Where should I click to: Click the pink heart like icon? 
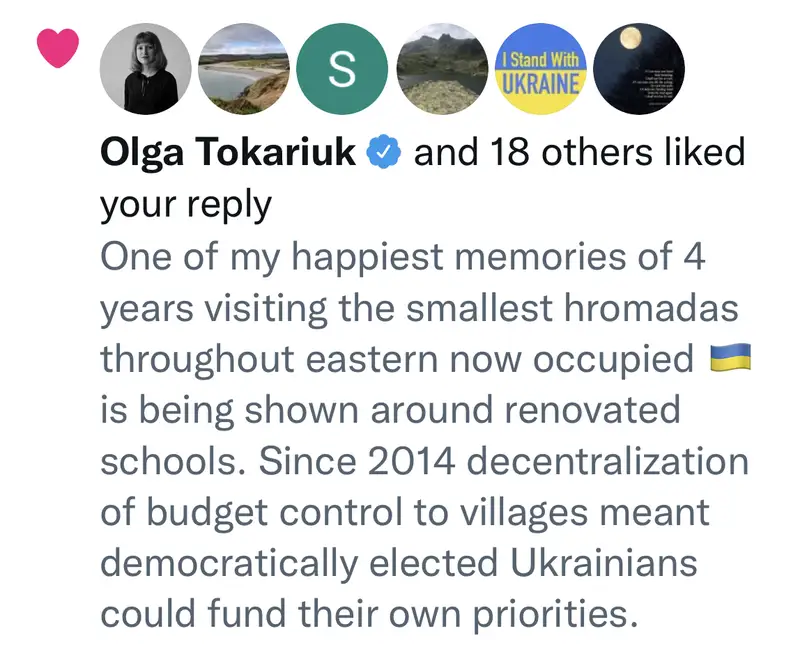click(57, 49)
